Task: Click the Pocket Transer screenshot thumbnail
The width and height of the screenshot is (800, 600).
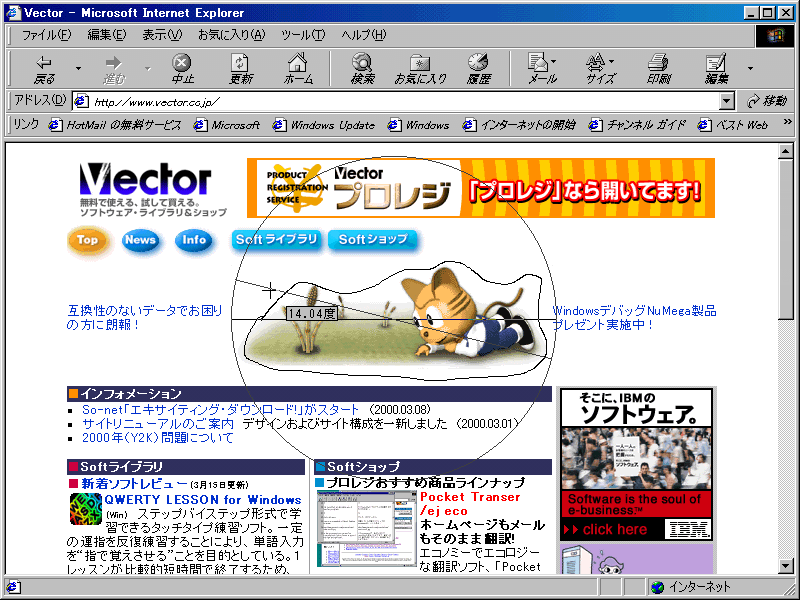Action: (x=366, y=528)
